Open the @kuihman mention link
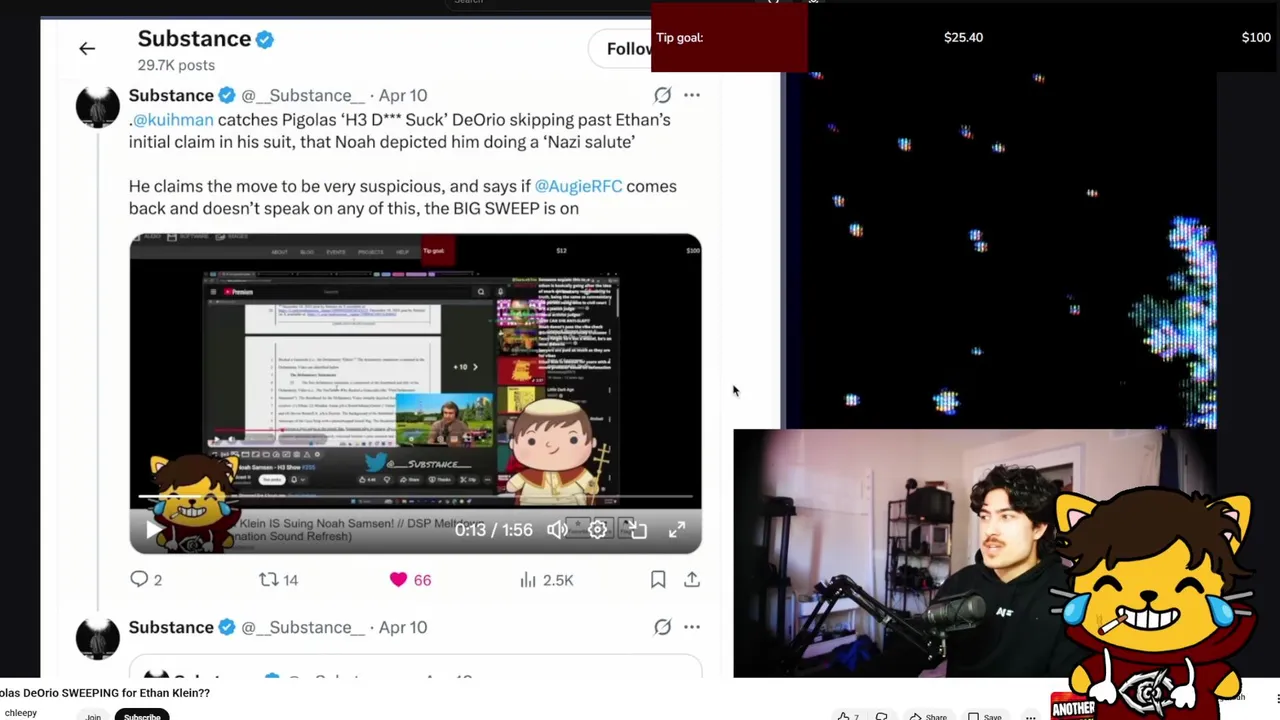This screenshot has height=720, width=1280. click(173, 119)
